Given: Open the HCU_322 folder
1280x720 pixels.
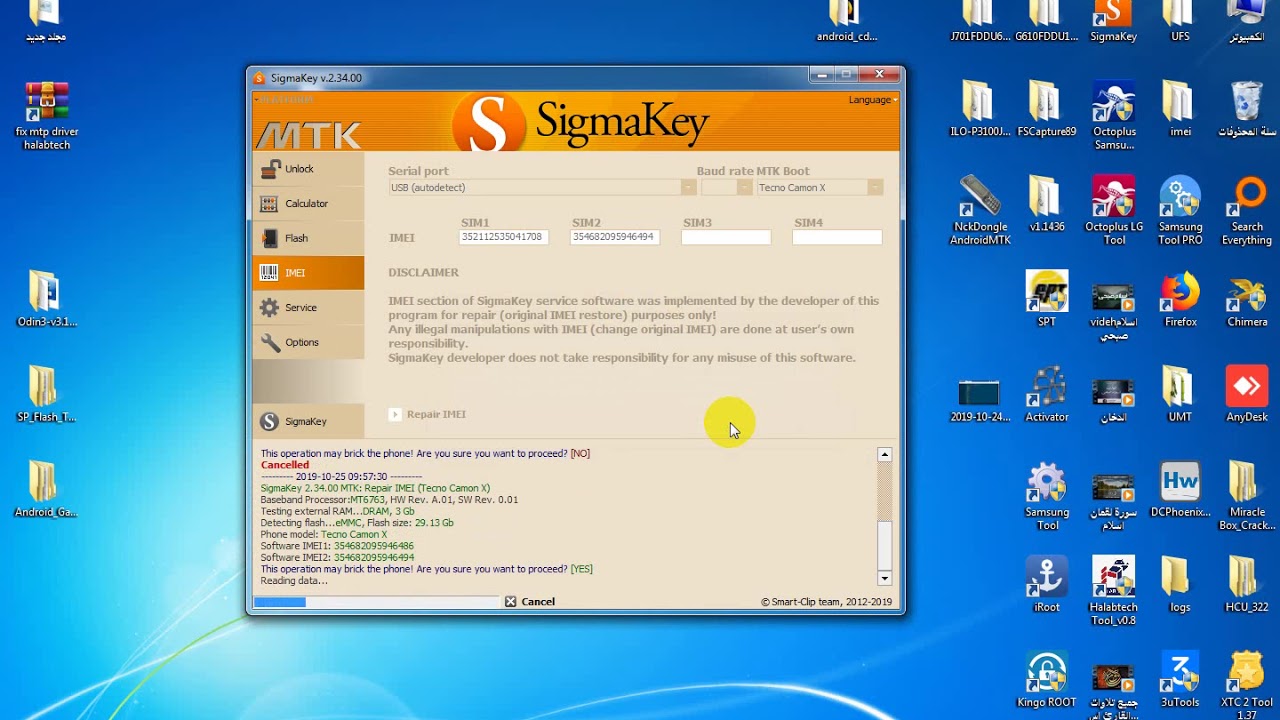Looking at the screenshot, I should tap(1246, 583).
